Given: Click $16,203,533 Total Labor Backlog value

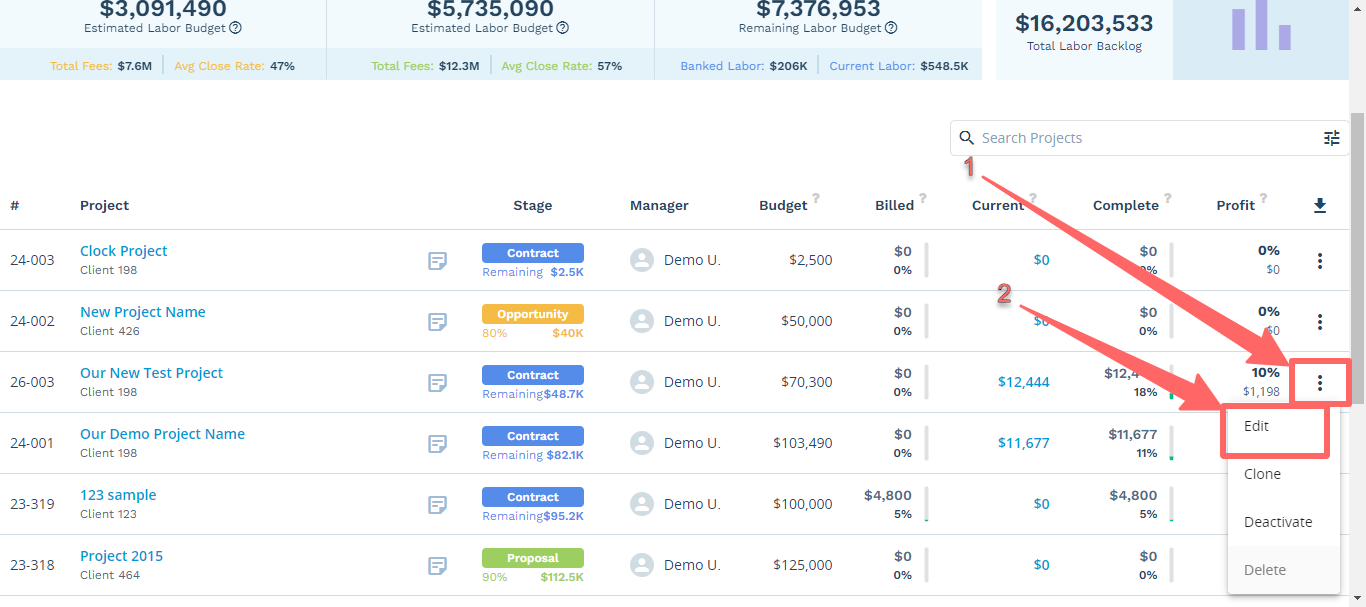Looking at the screenshot, I should coord(1084,22).
